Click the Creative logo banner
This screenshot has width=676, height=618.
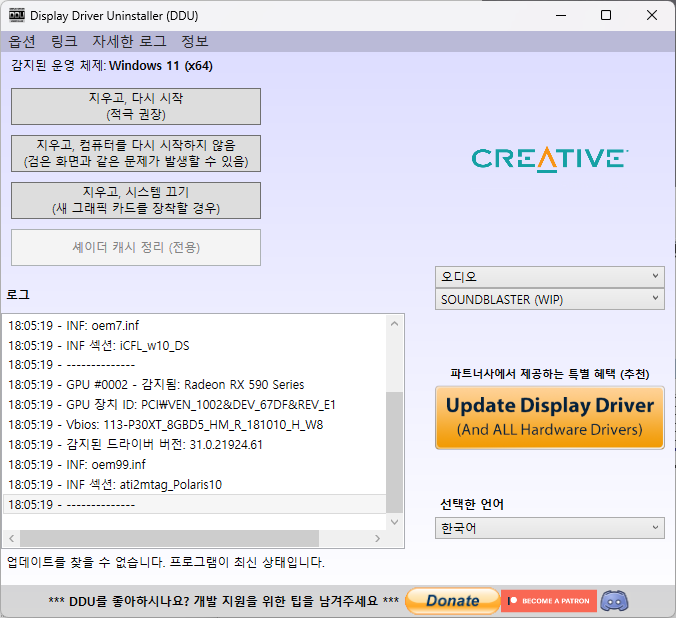[x=550, y=159]
